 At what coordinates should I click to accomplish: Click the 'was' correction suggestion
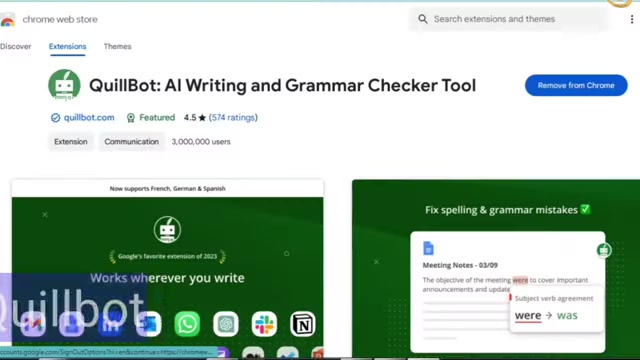pyautogui.click(x=567, y=315)
